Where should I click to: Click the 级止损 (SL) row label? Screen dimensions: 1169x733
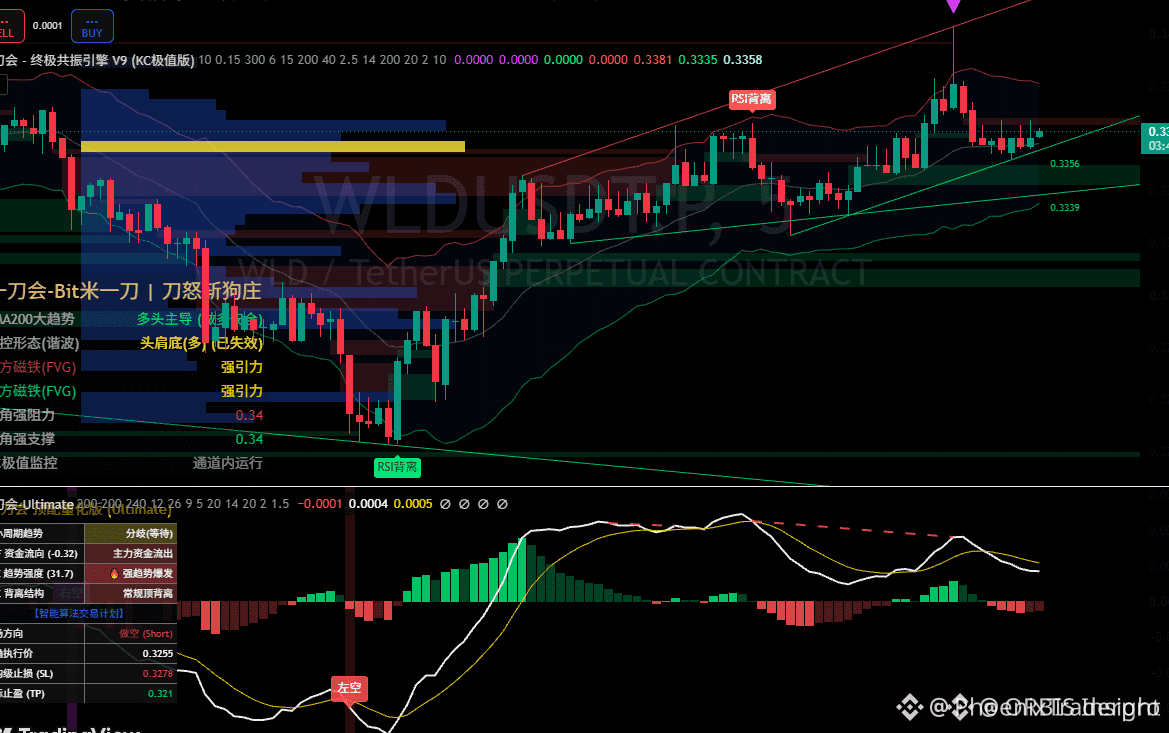[x=27, y=674]
